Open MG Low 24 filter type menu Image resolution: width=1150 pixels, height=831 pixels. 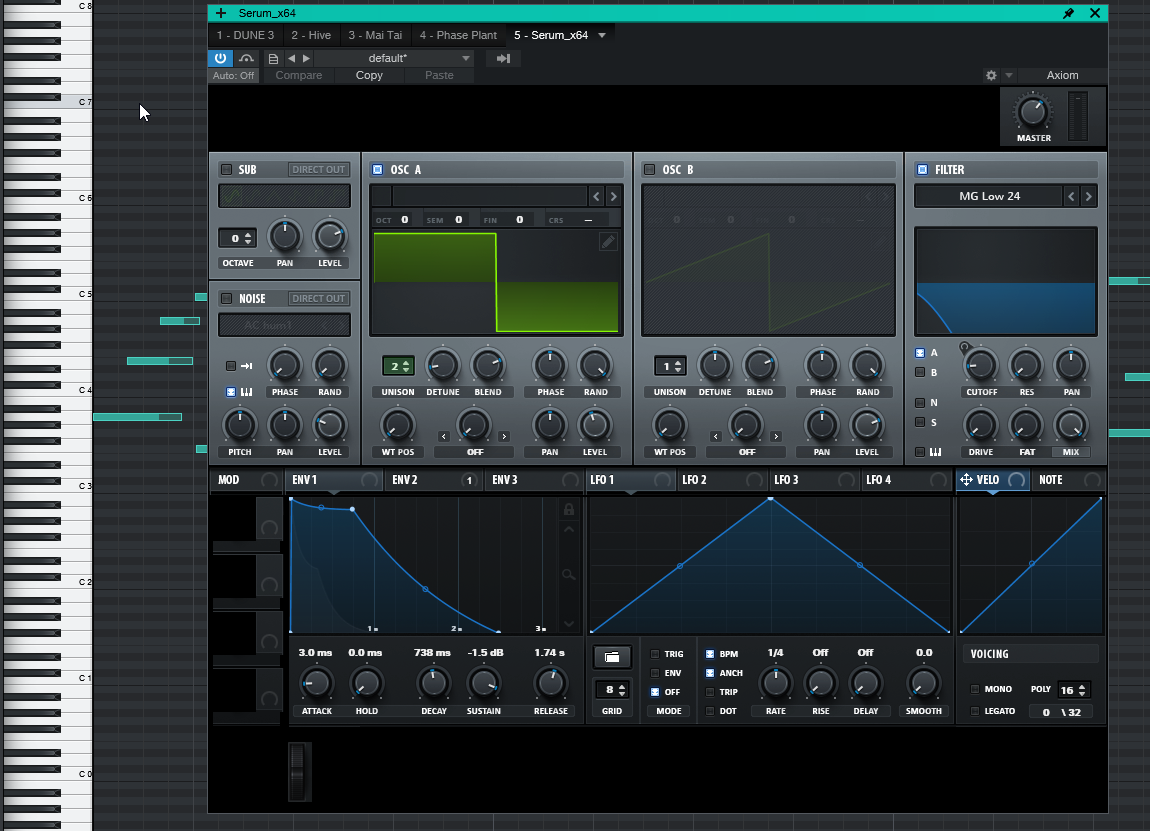(x=989, y=197)
